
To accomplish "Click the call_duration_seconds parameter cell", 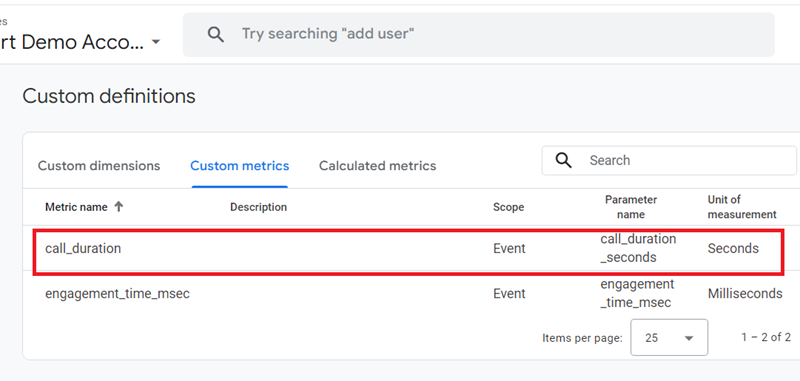I will click(x=638, y=248).
